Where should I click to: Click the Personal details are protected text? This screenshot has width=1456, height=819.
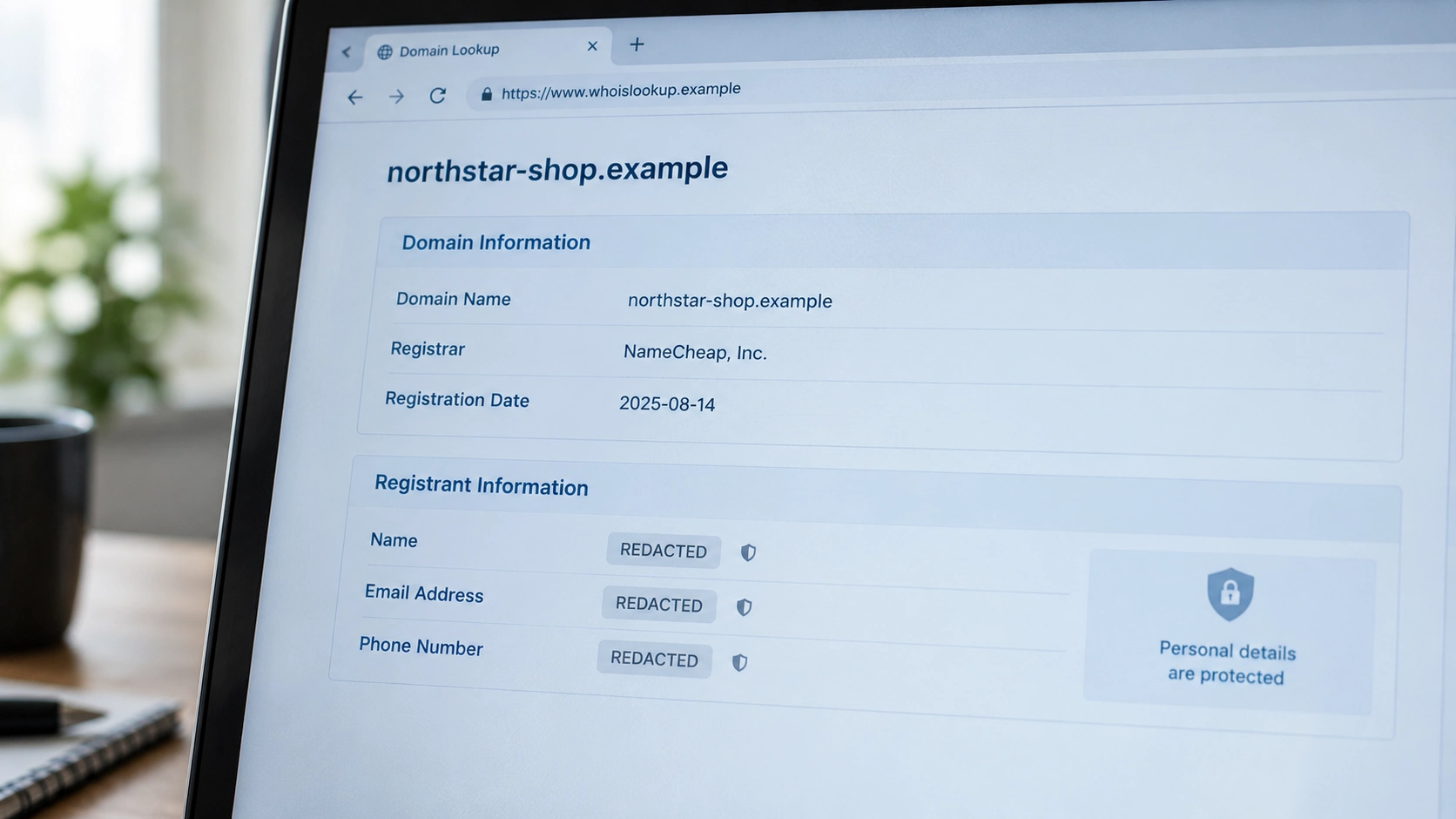pyautogui.click(x=1226, y=663)
